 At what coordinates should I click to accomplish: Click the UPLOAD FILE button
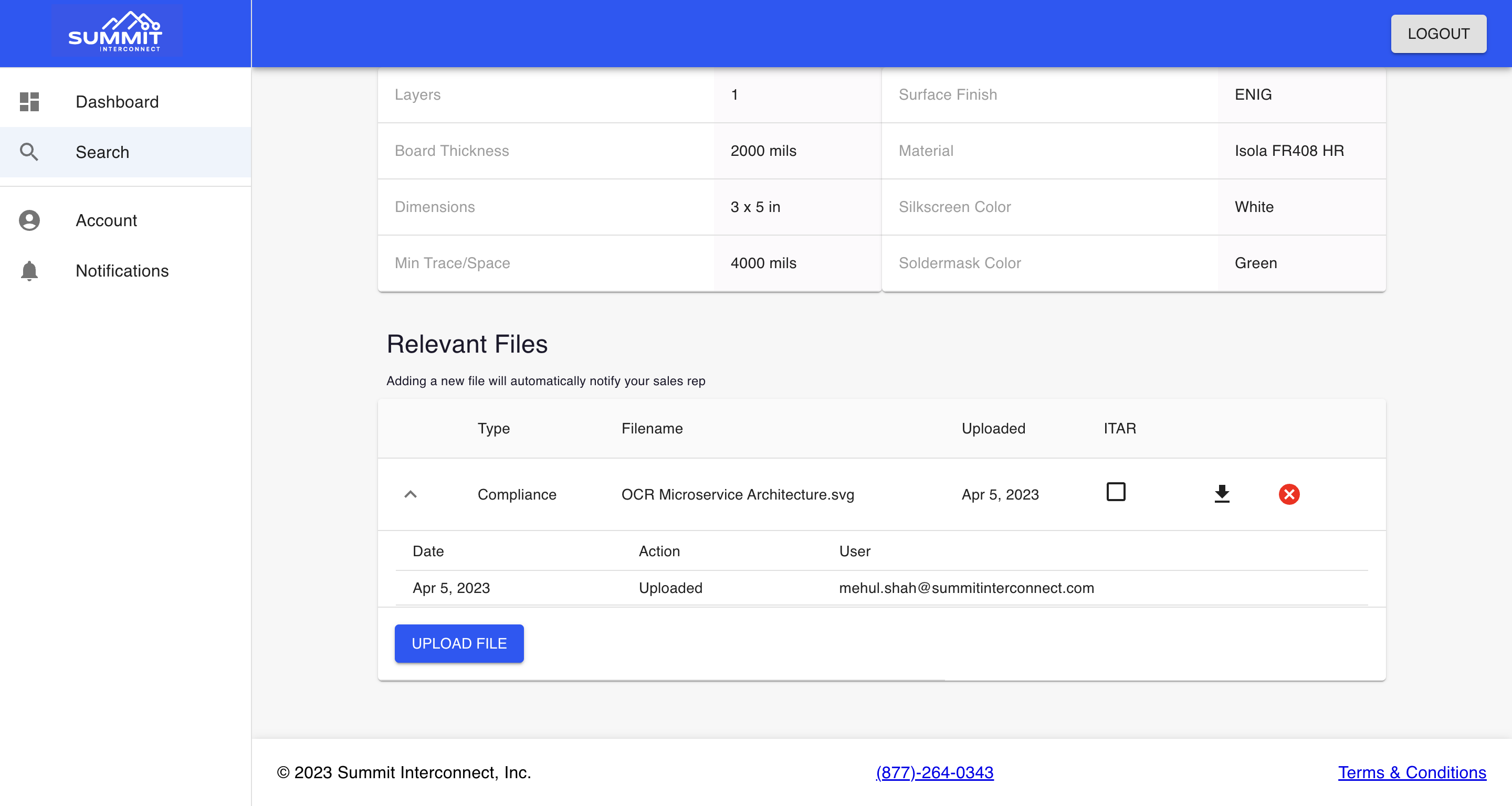tap(459, 643)
